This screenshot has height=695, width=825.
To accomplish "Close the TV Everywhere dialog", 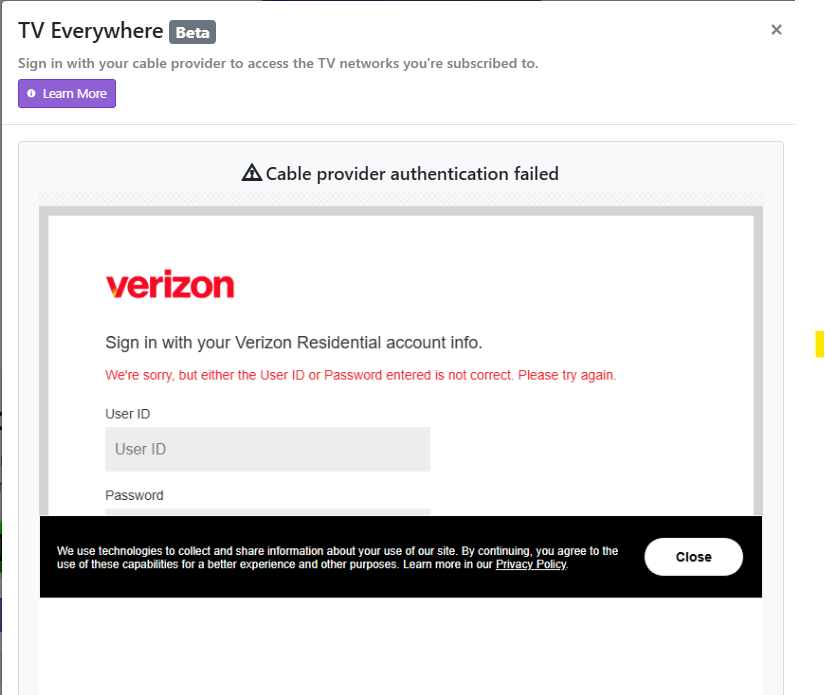I will coord(776,29).
